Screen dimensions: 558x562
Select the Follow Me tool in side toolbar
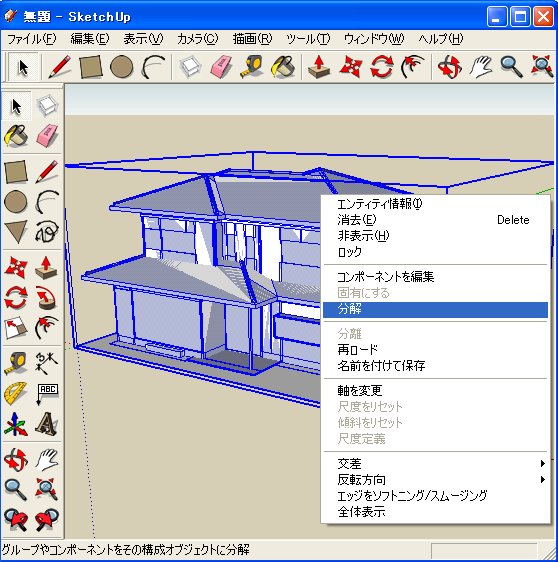pos(47,298)
